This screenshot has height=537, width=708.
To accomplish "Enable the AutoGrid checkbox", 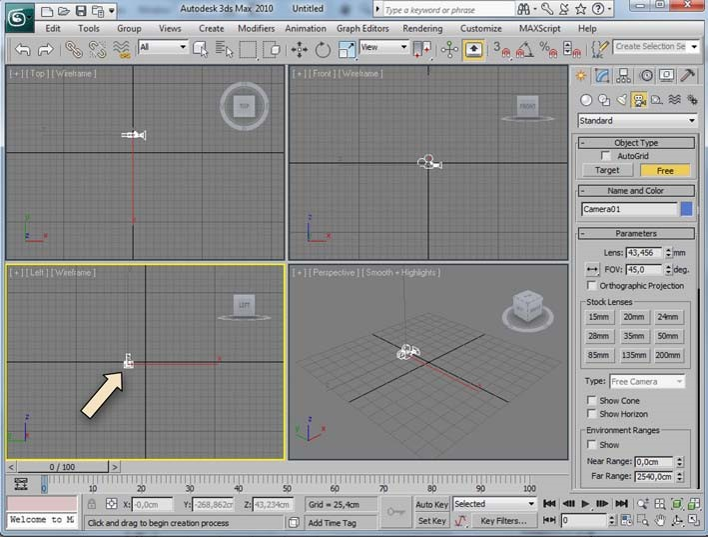I will point(606,156).
